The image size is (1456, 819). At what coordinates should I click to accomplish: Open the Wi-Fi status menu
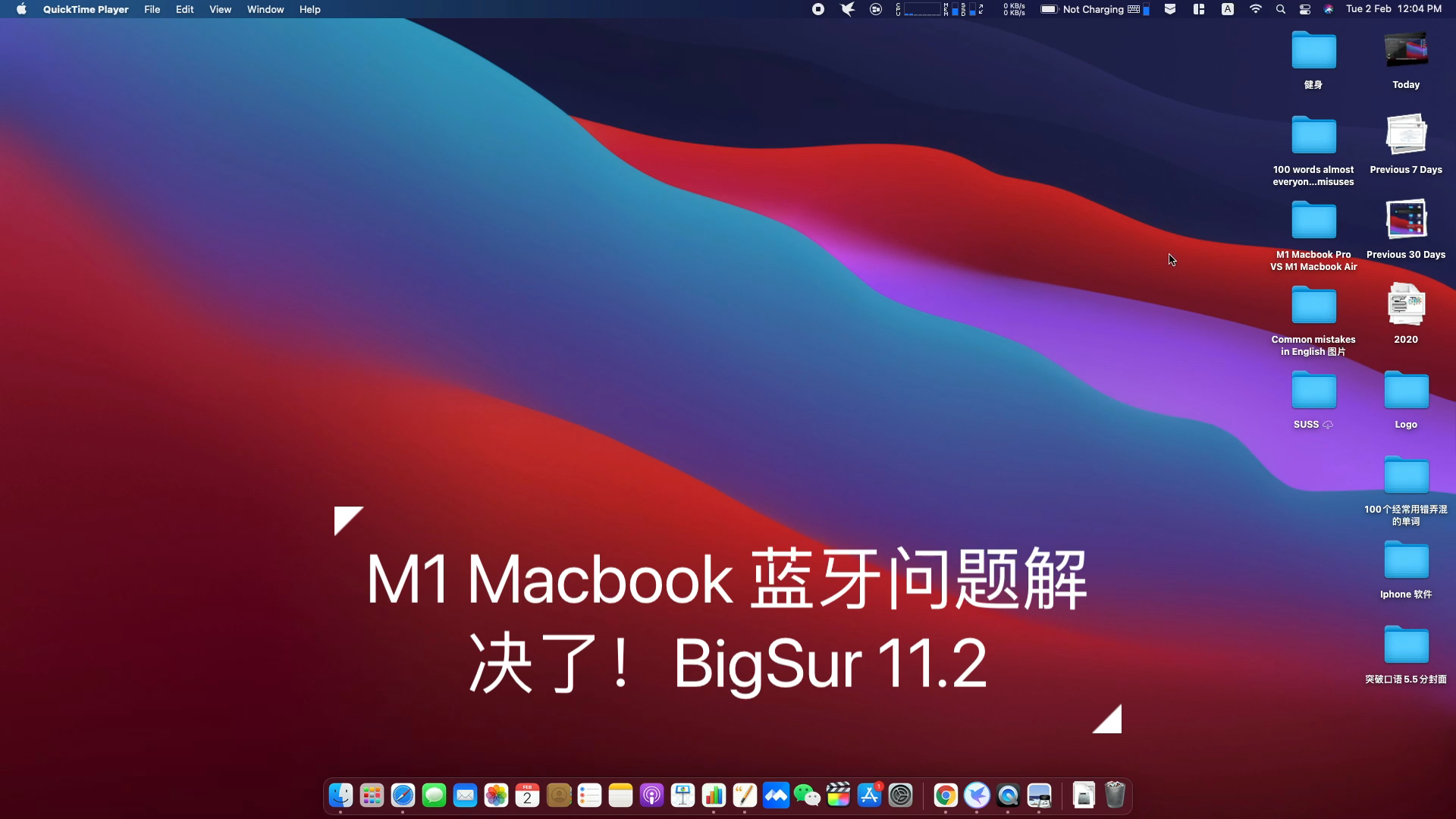pyautogui.click(x=1256, y=9)
